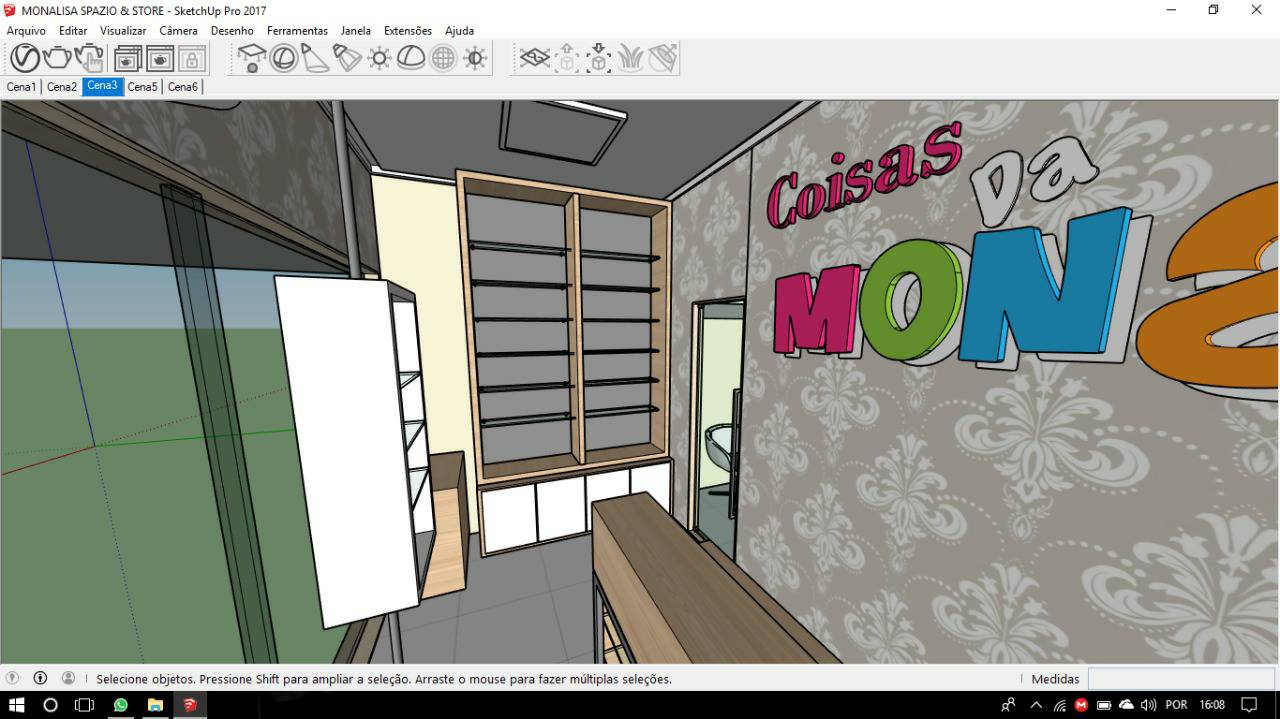The width and height of the screenshot is (1280, 719).
Task: Switch to the Cena6 scene tab
Action: click(x=182, y=87)
